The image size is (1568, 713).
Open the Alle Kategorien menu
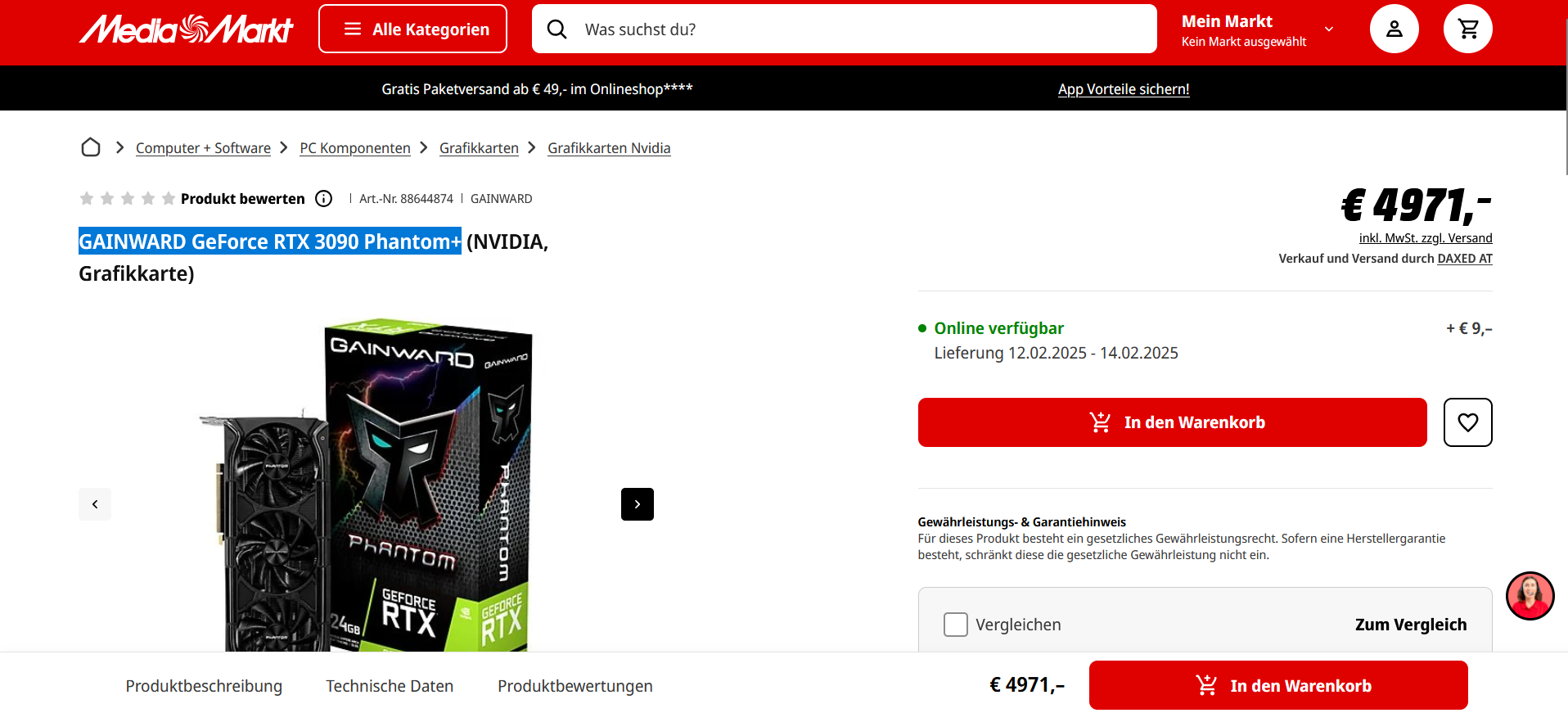tap(412, 29)
